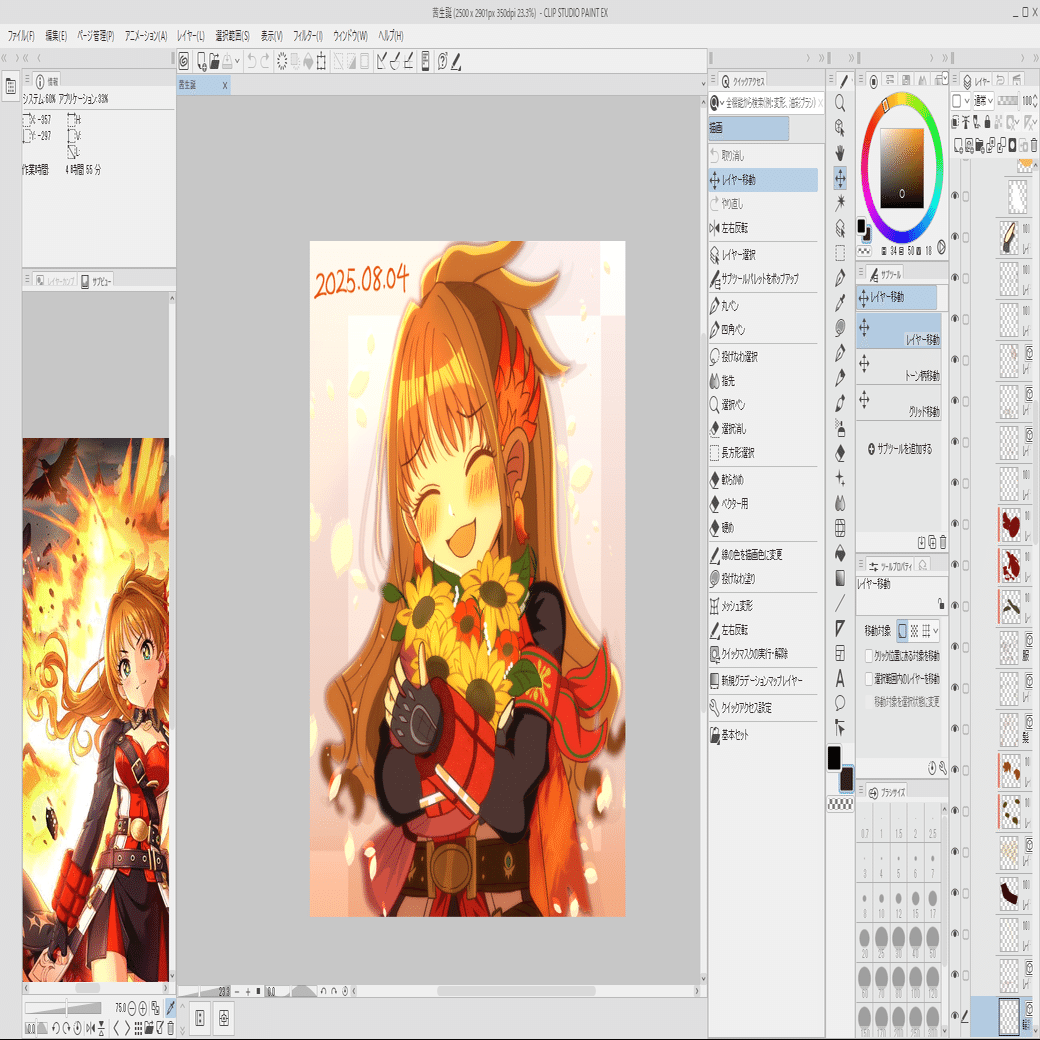Toggle visibility eye of topmost layer
Viewport: 1040px width, 1040px height.
[x=955, y=196]
